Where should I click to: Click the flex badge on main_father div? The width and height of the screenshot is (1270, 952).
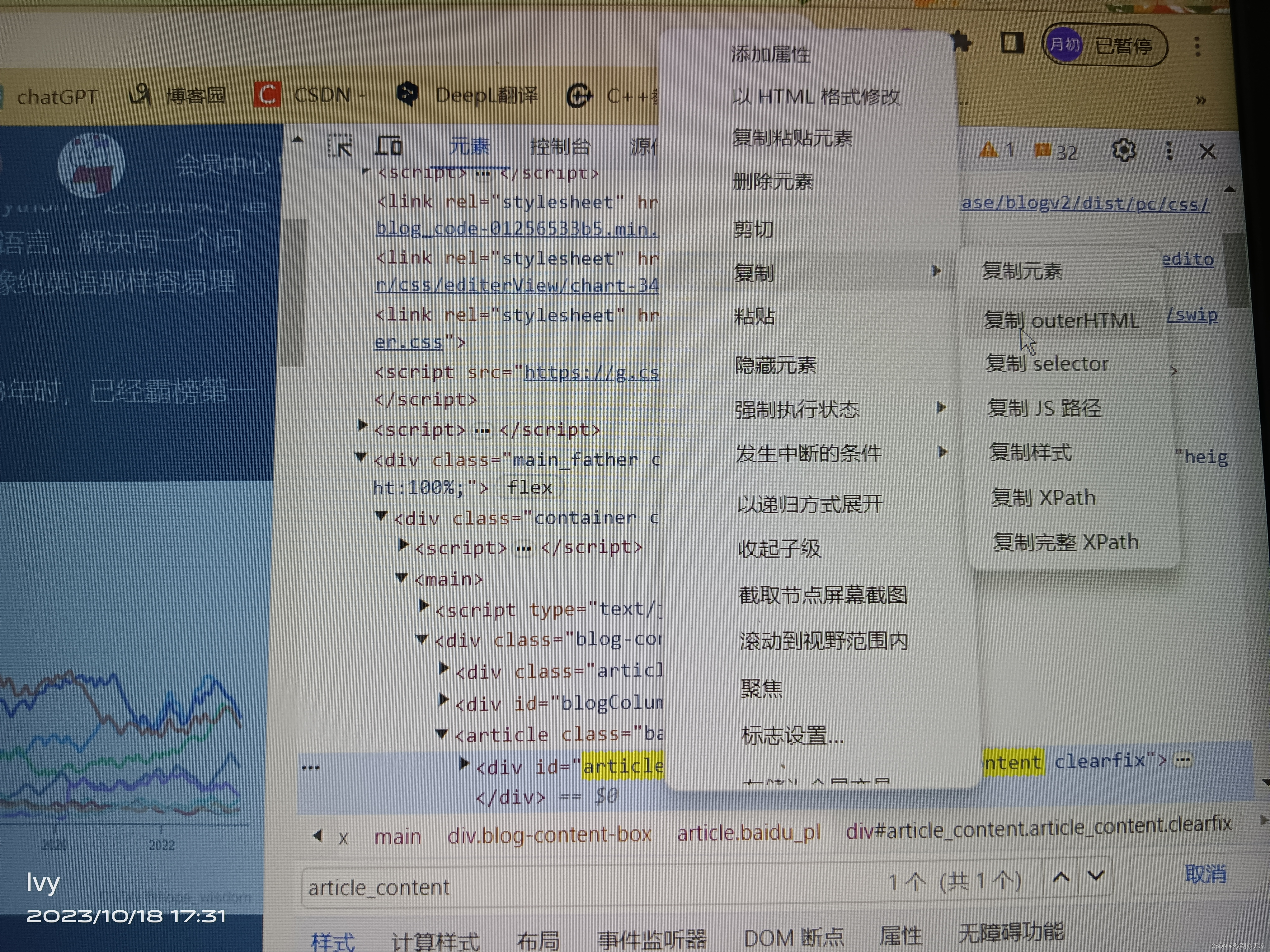[x=530, y=487]
